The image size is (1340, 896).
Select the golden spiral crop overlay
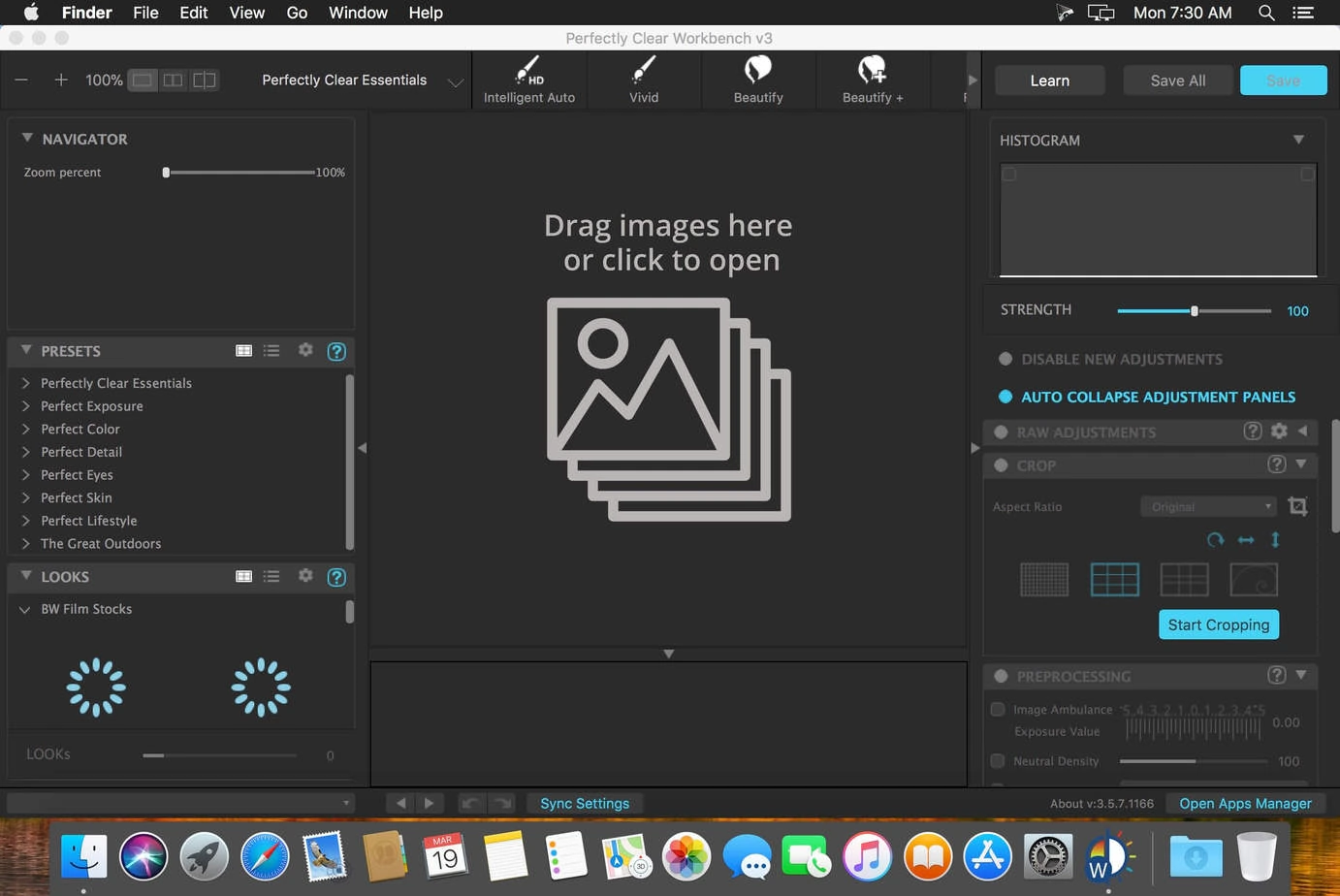(1253, 580)
